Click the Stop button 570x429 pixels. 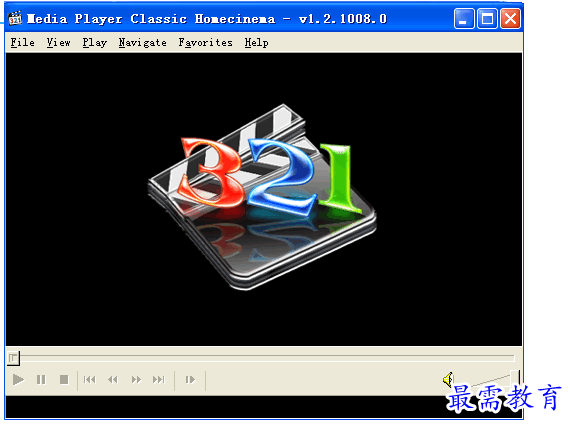[64, 380]
